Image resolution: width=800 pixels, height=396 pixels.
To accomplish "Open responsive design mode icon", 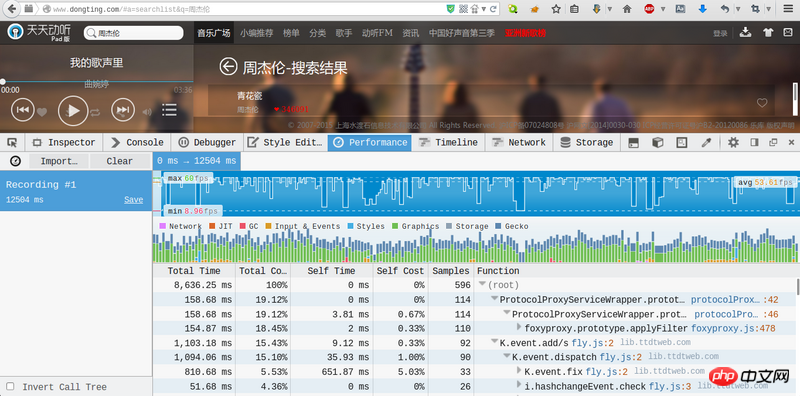I will point(682,143).
